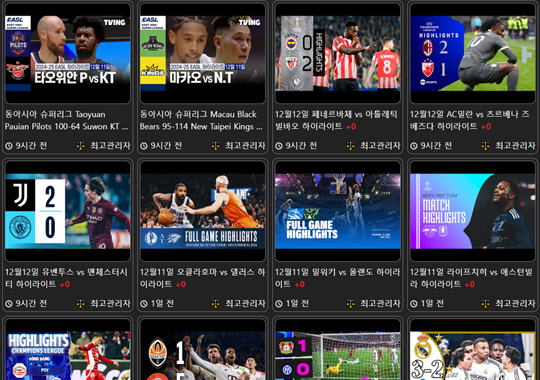Click the clock icon on the 밀워키 vs 올랜도 post
Viewport: 540px width, 380px height.
279,304
